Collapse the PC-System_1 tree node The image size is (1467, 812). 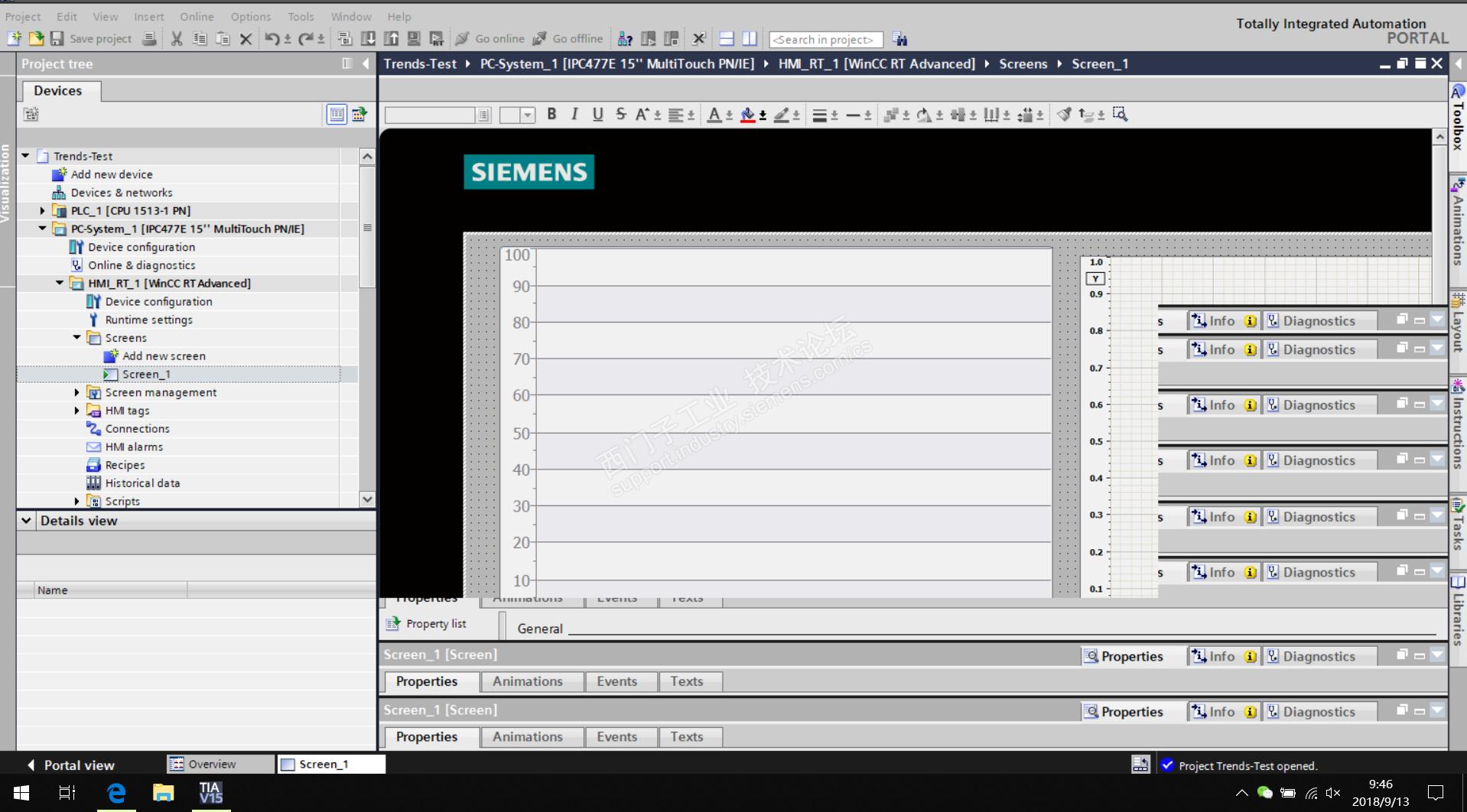43,229
